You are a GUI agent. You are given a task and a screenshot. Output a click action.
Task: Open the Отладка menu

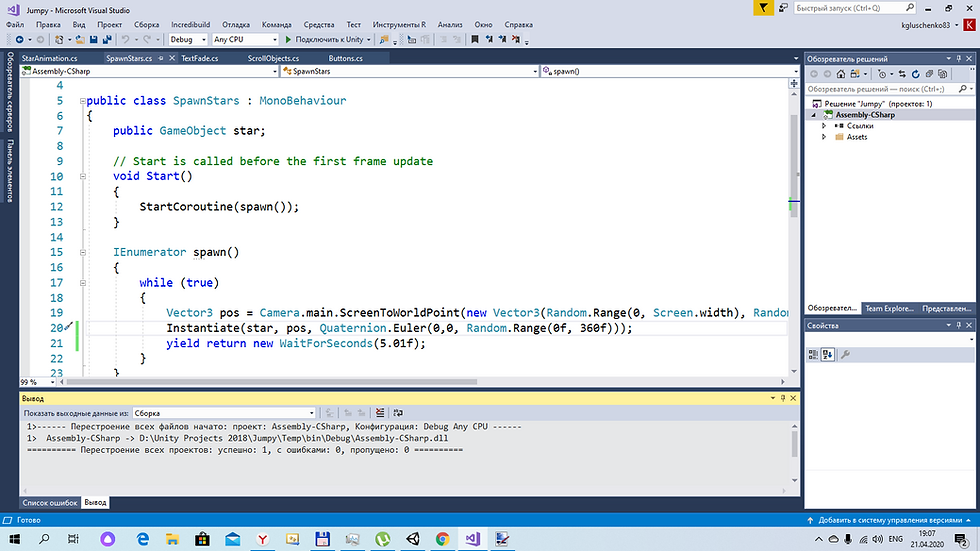pos(236,24)
